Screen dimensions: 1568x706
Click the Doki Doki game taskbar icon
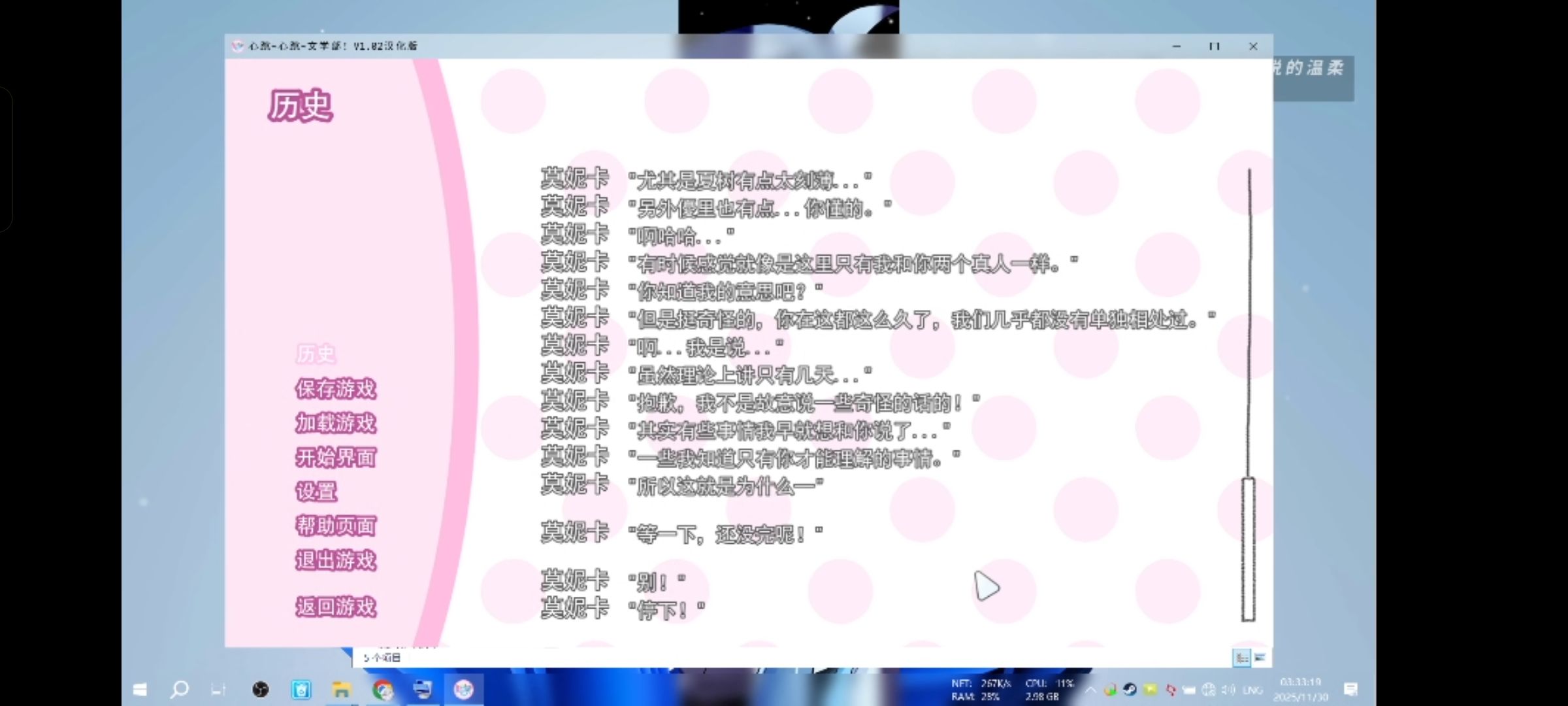coord(464,690)
